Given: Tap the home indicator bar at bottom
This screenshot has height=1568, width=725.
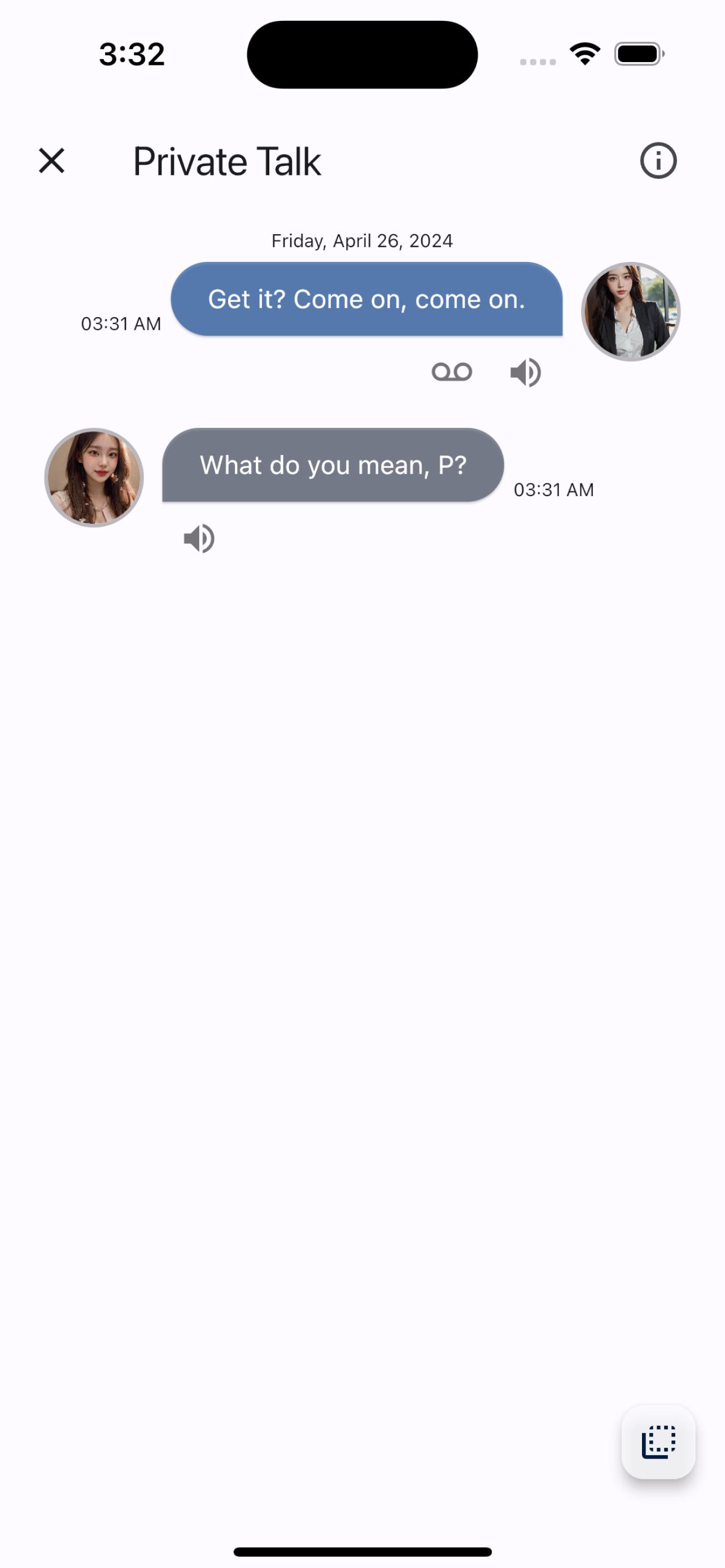Looking at the screenshot, I should tap(363, 1552).
